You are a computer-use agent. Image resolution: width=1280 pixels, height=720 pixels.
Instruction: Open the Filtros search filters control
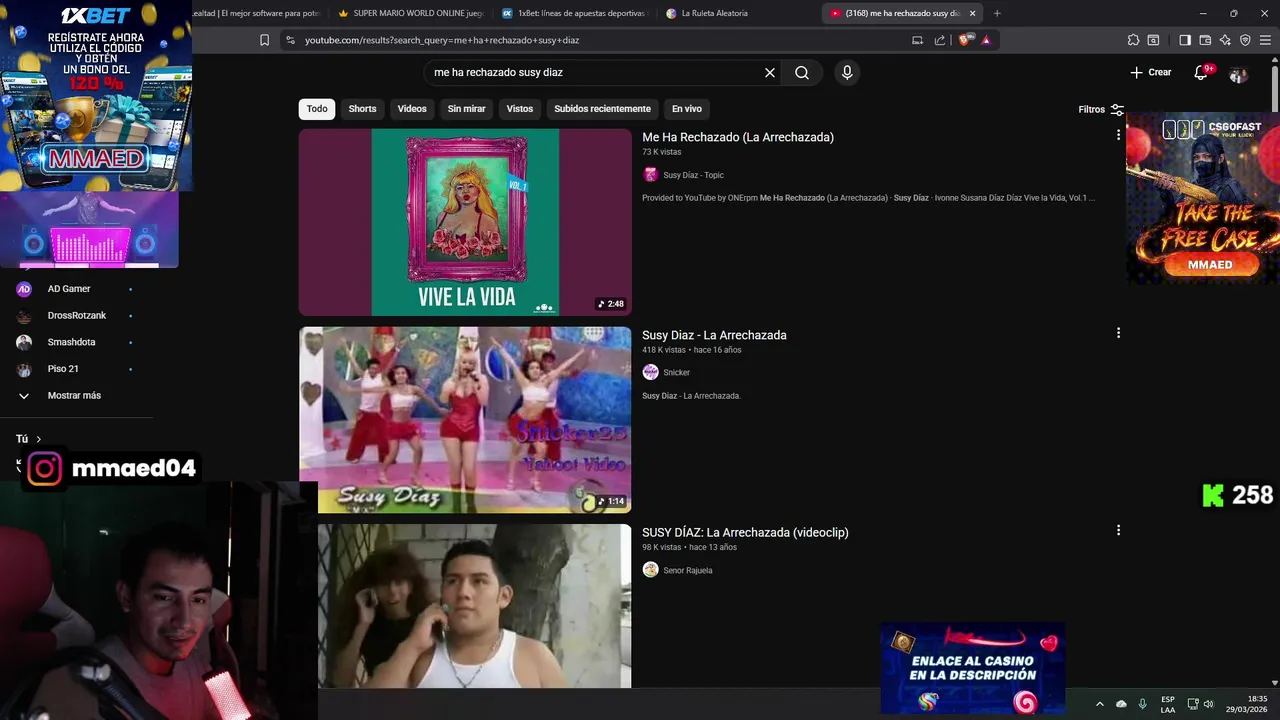(1101, 109)
